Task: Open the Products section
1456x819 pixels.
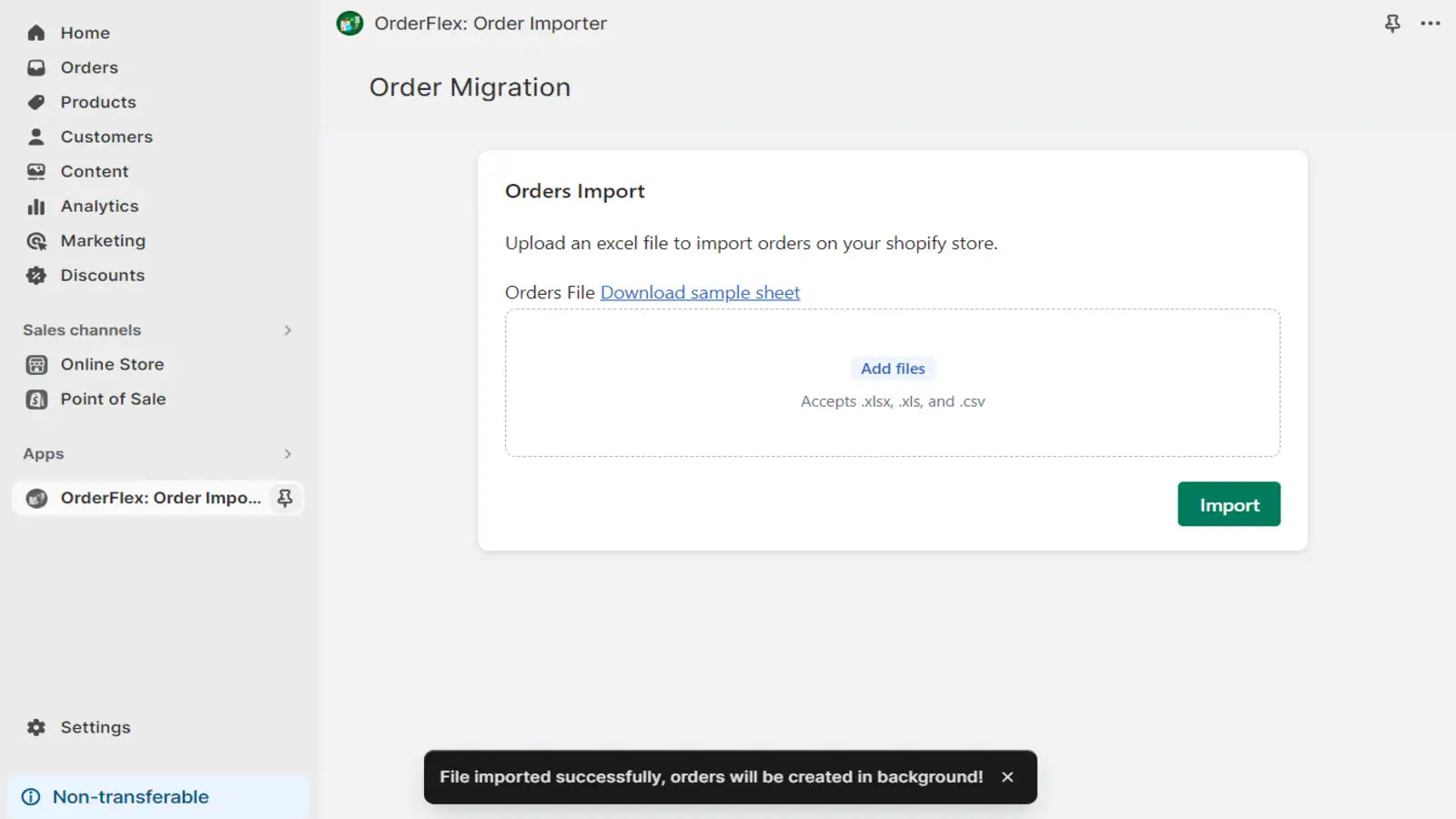Action: tap(98, 102)
